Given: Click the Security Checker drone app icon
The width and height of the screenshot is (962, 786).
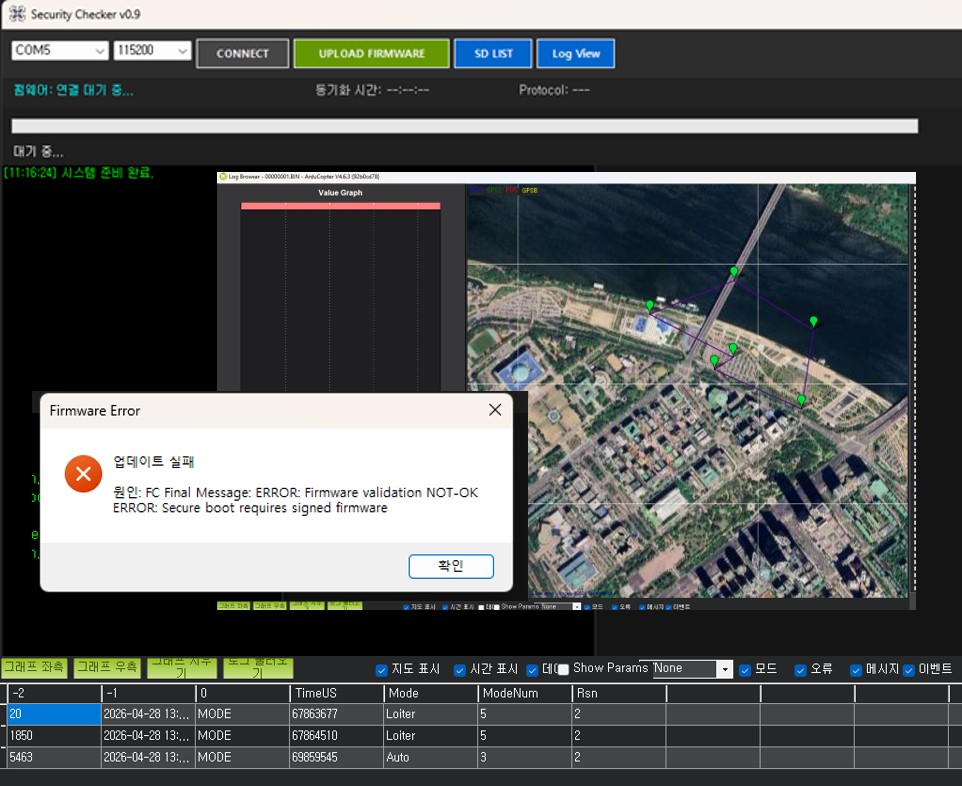Looking at the screenshot, I should [17, 13].
